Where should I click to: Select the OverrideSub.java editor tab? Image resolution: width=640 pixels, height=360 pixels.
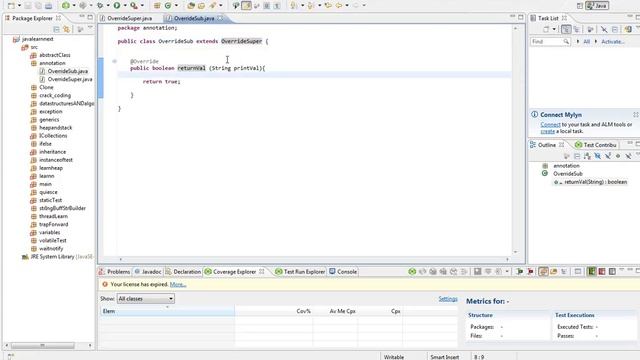(194, 18)
